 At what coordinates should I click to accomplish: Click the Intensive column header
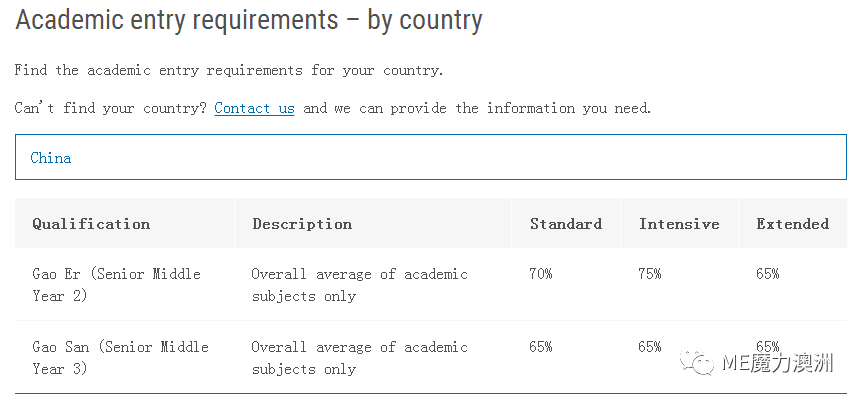[x=679, y=224]
